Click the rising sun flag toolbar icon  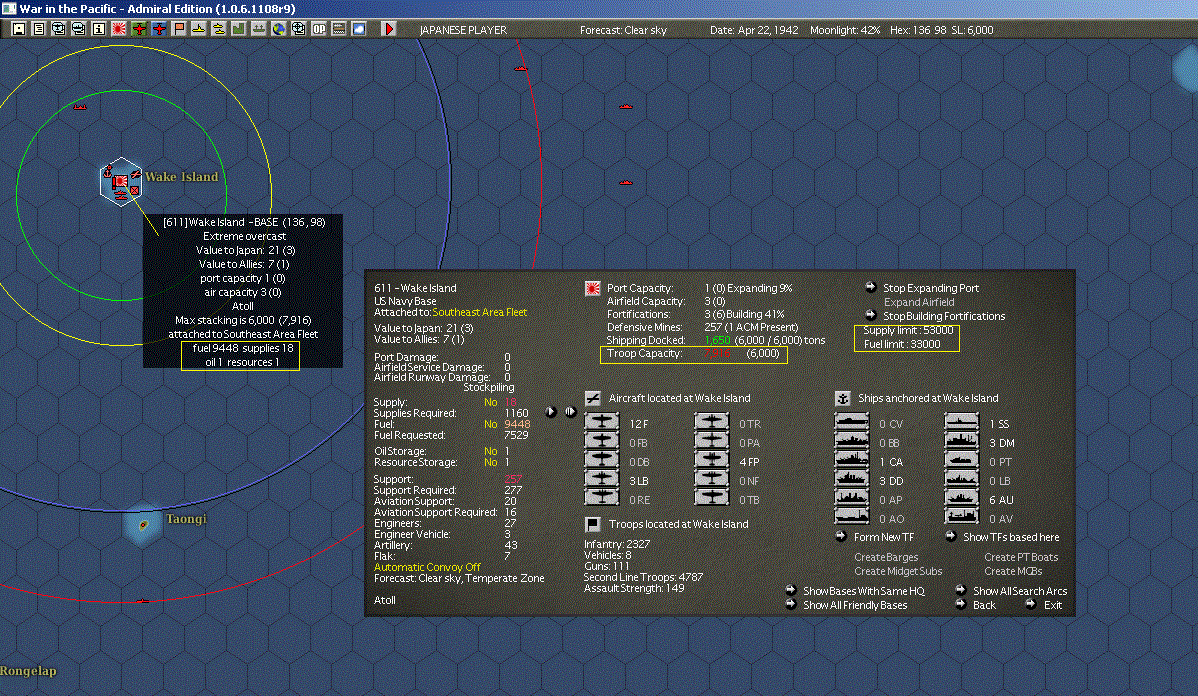tap(118, 29)
